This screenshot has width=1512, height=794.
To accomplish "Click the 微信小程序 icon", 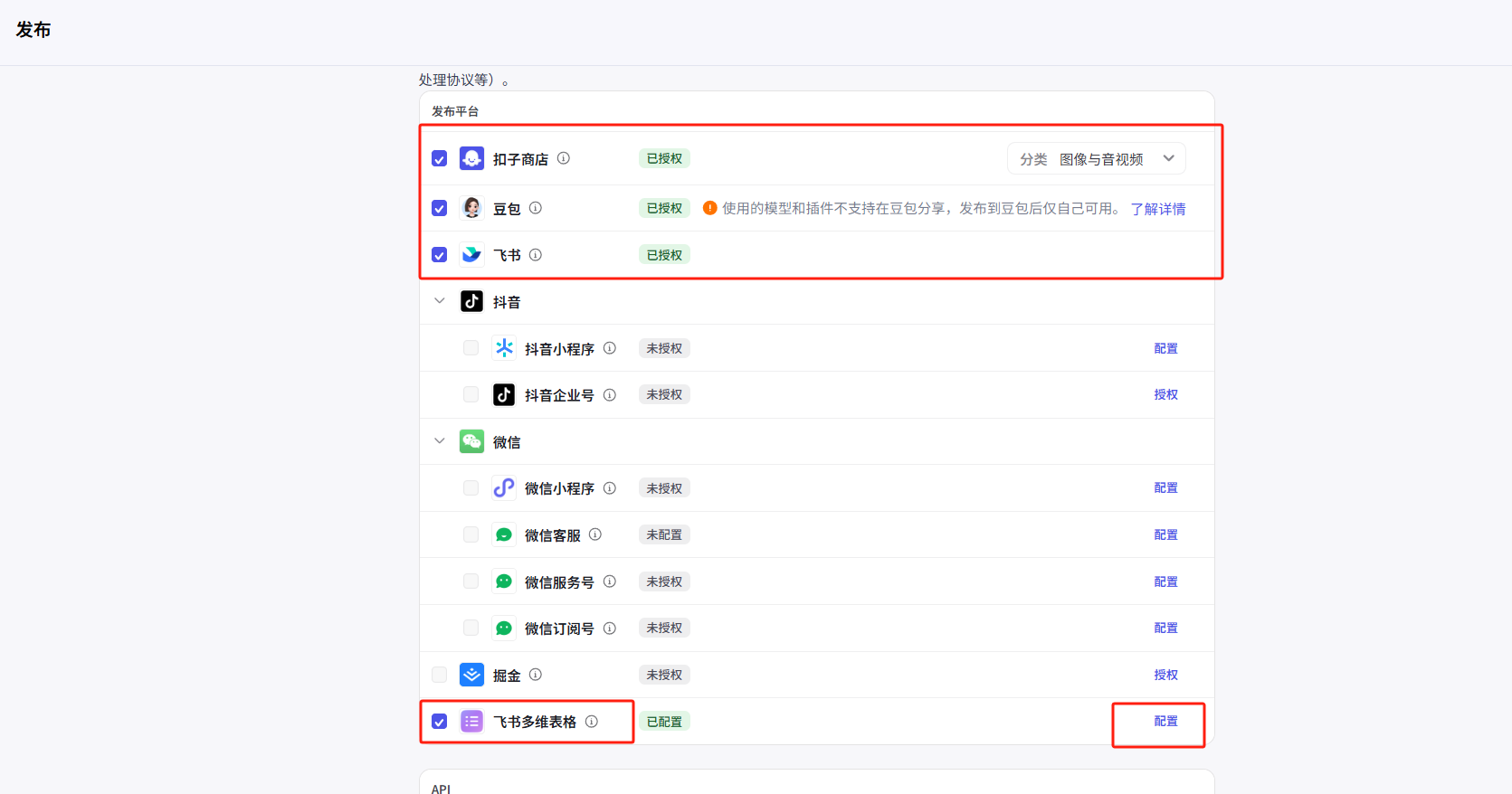I will 504,488.
